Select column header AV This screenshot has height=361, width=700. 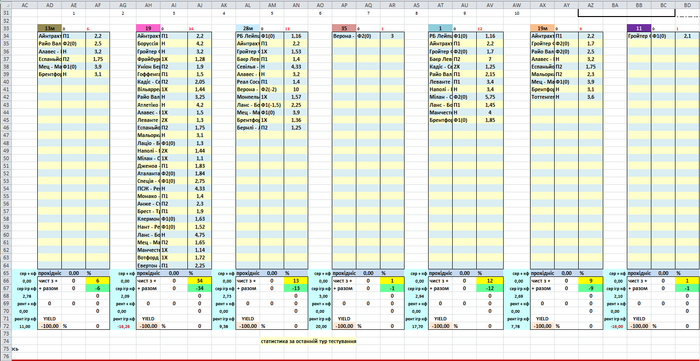pos(489,6)
